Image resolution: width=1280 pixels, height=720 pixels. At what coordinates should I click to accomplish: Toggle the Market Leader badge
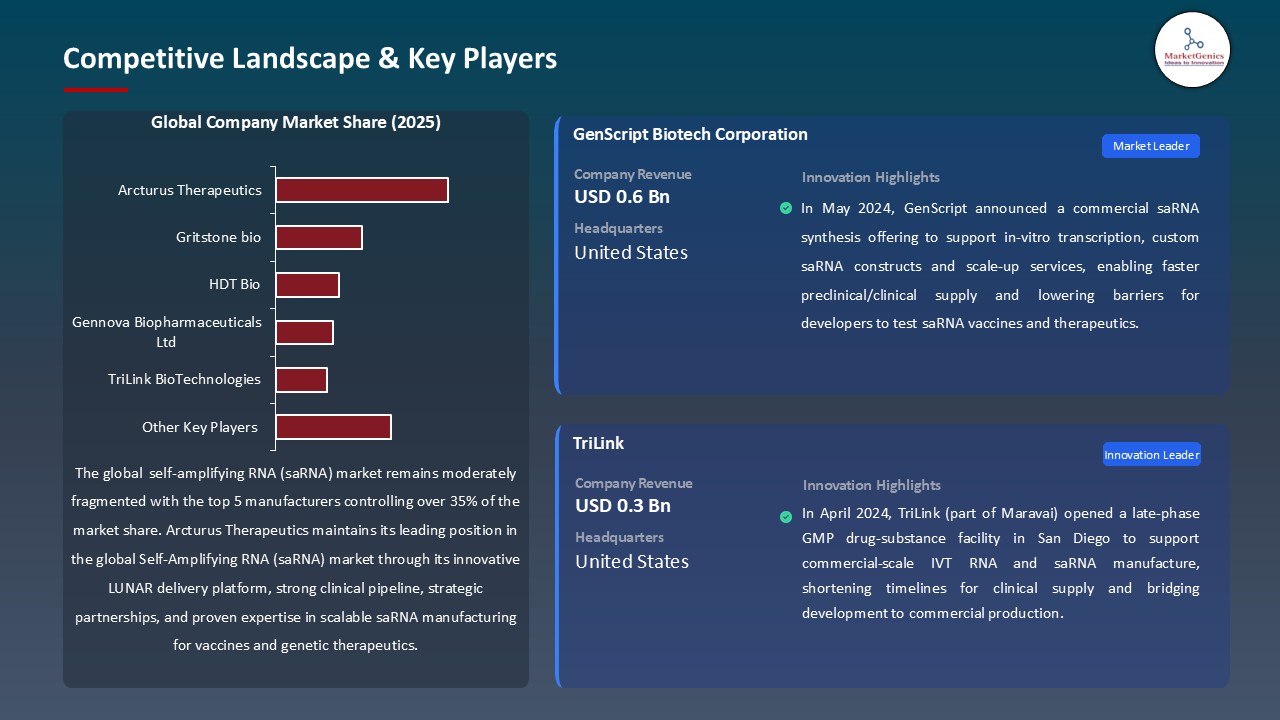1150,145
